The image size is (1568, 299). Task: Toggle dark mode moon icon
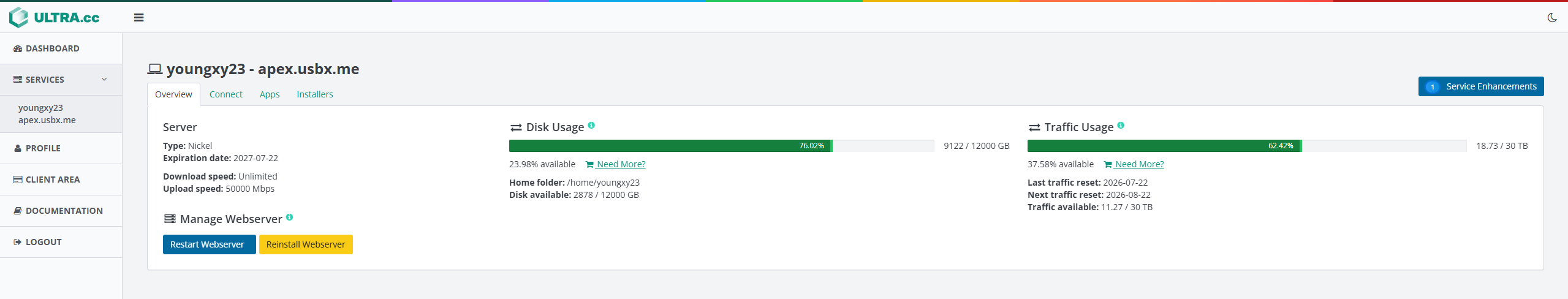(x=1552, y=17)
